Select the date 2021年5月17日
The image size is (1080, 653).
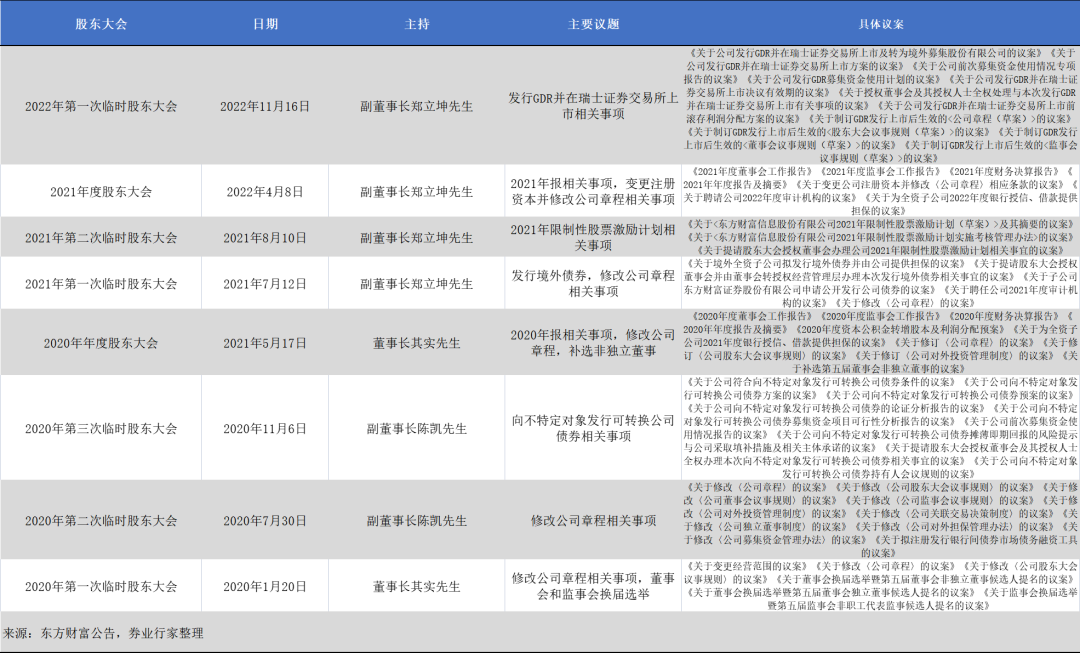[x=265, y=342]
